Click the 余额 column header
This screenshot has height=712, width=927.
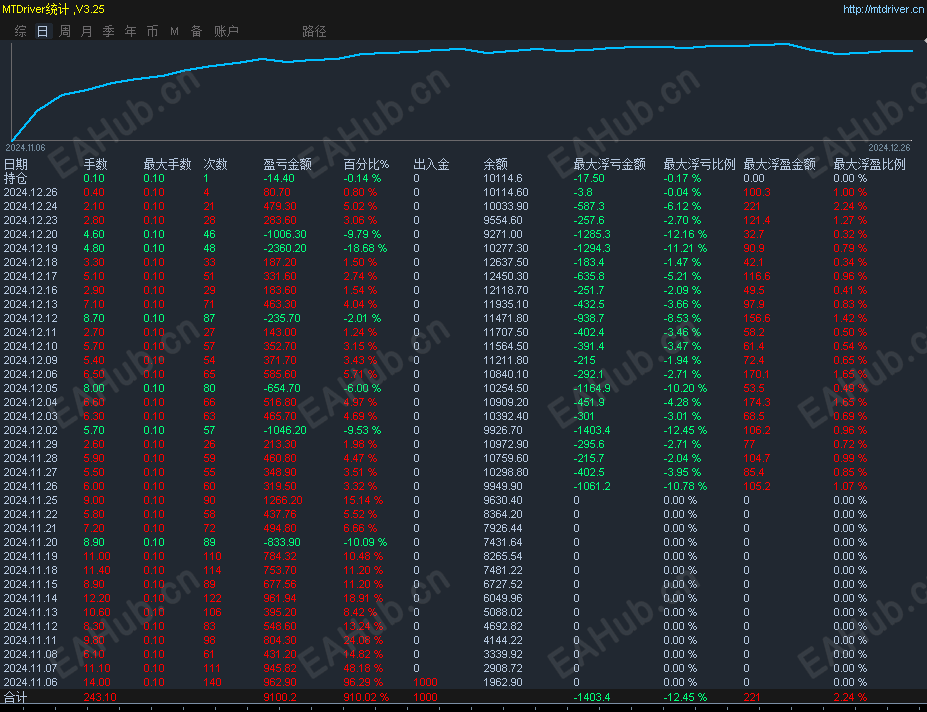(x=495, y=164)
